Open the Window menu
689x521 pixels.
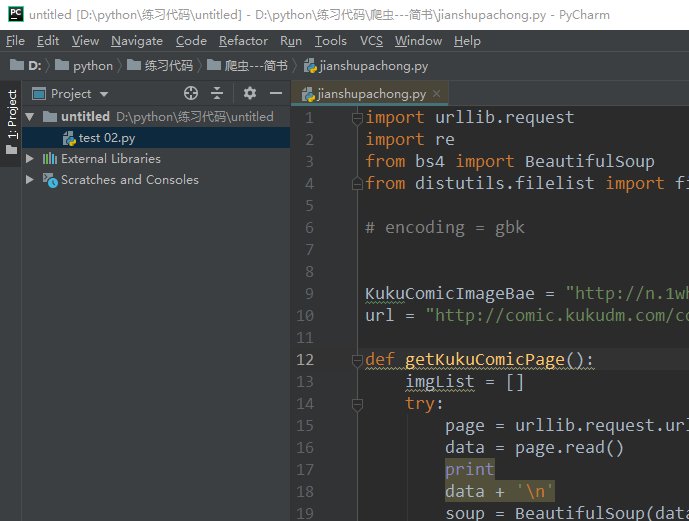pyautogui.click(x=418, y=41)
